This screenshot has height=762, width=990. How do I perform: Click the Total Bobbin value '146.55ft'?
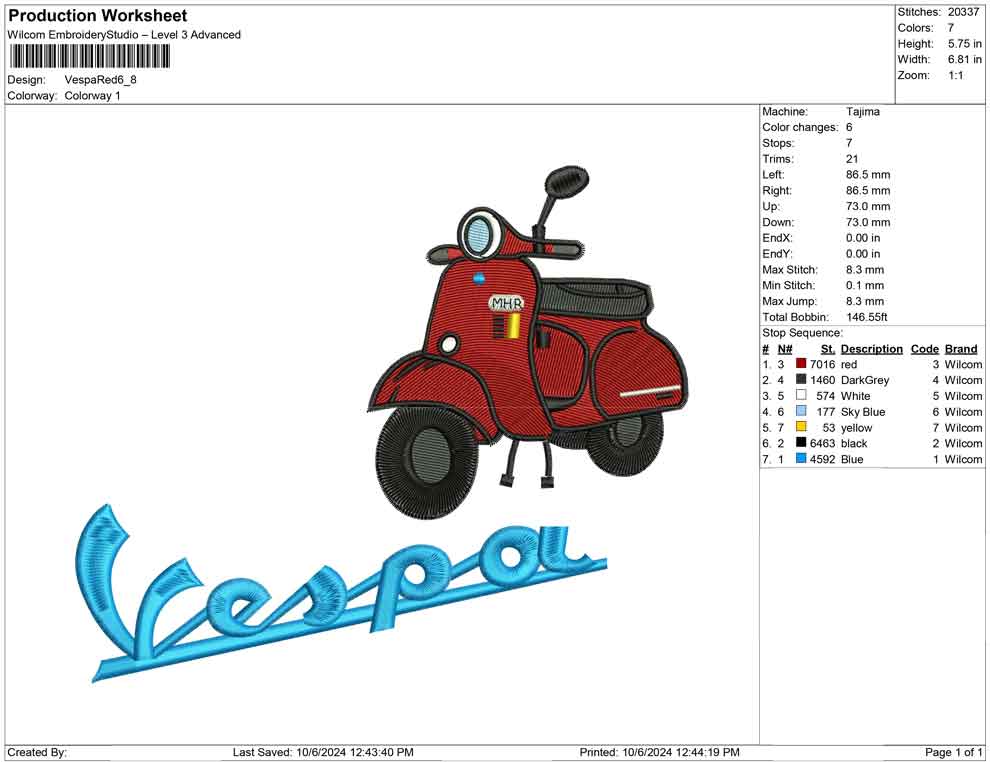(867, 317)
